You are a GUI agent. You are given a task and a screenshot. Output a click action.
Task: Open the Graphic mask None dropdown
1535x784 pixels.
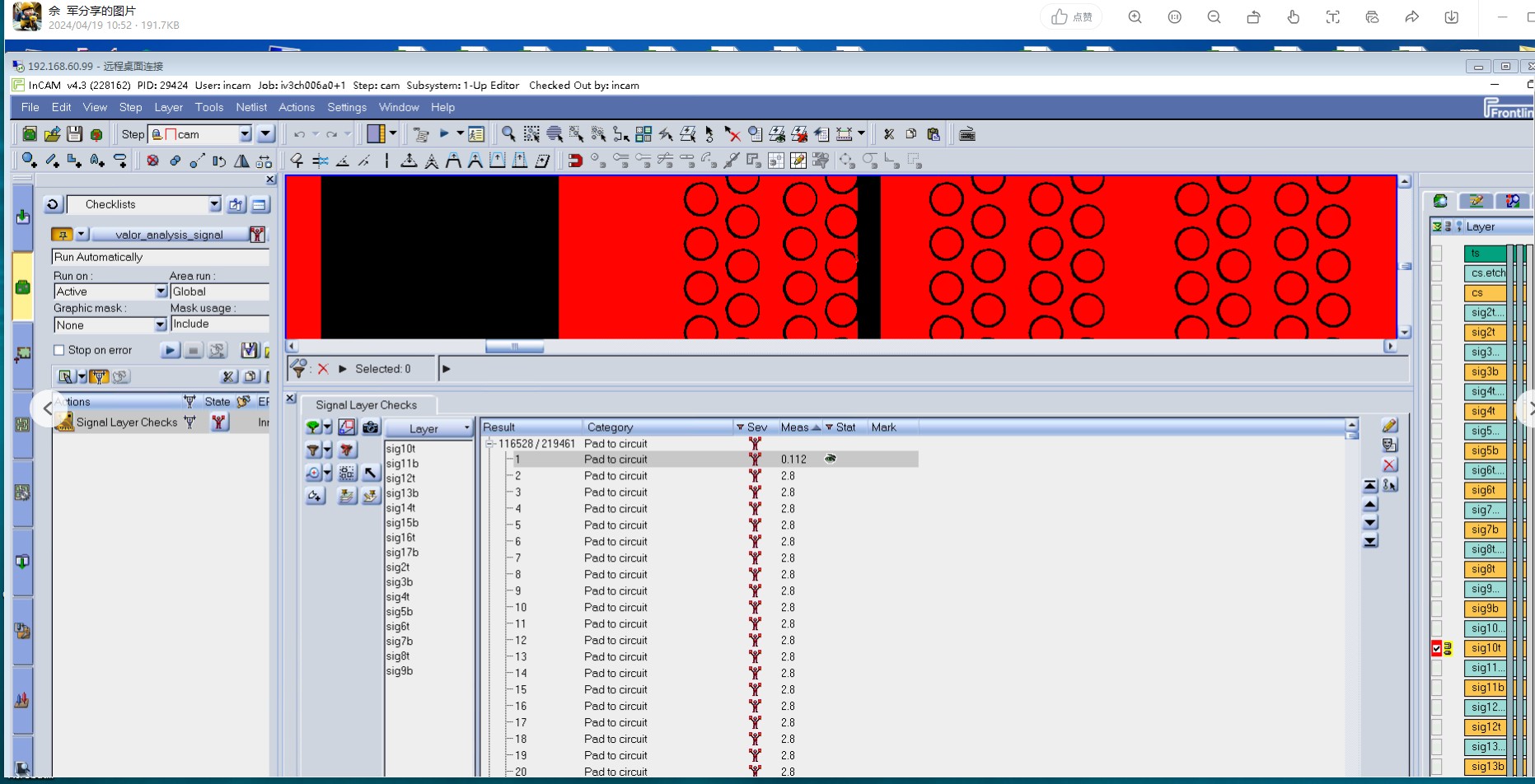[x=161, y=325]
